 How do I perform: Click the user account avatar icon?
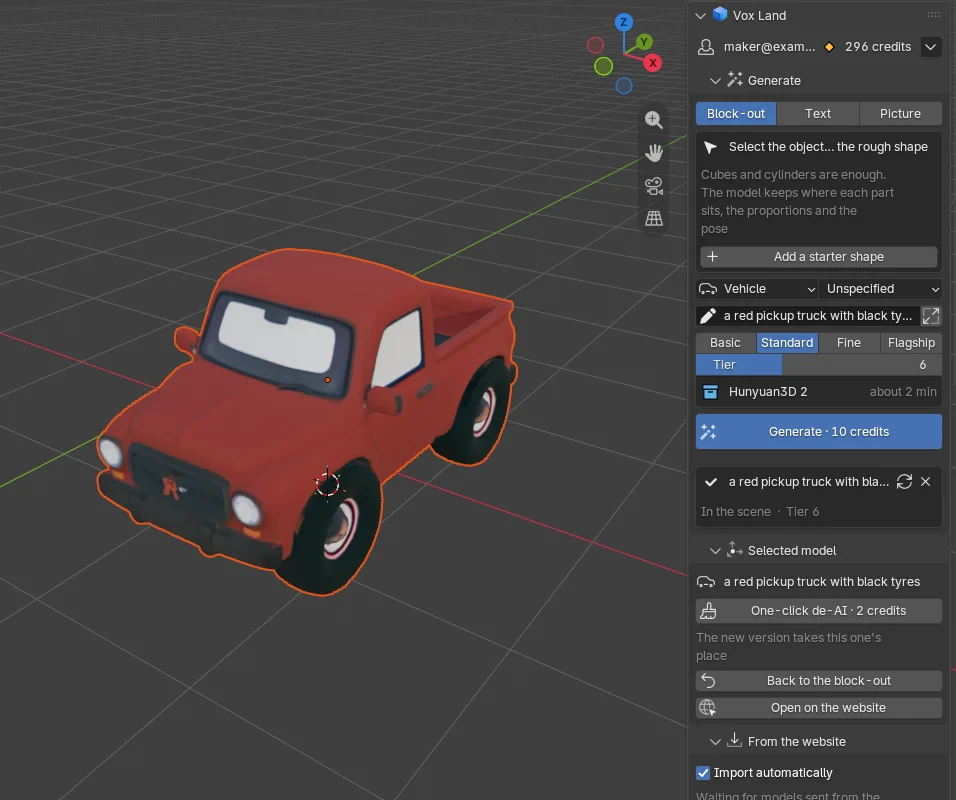705,47
